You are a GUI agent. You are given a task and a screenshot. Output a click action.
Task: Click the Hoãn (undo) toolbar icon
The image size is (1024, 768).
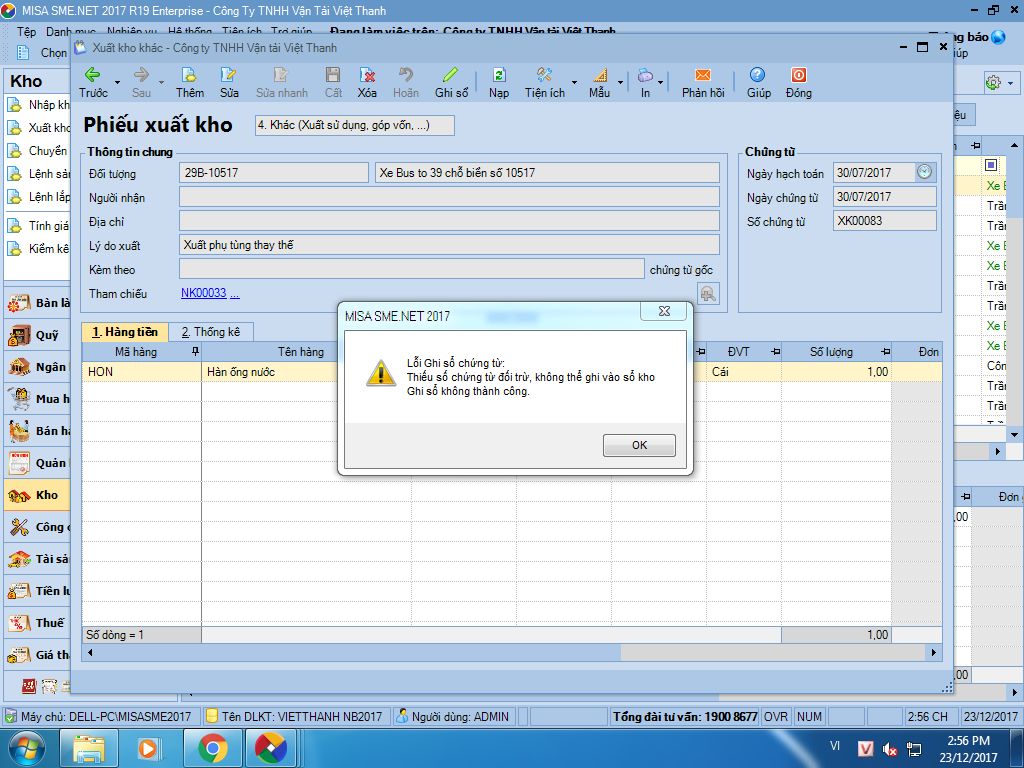point(406,74)
